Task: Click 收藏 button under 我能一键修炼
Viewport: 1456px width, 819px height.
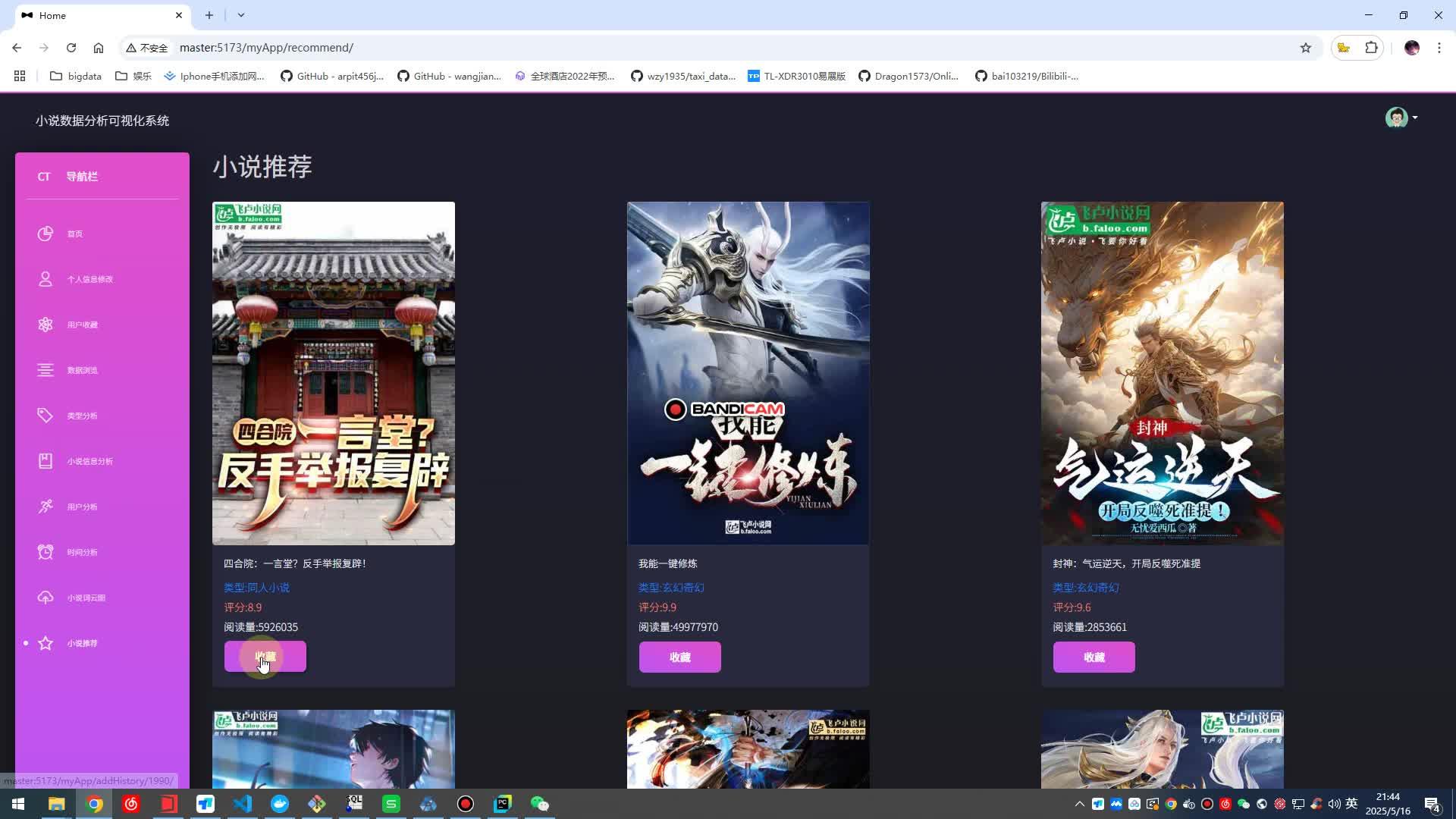Action: (x=679, y=657)
